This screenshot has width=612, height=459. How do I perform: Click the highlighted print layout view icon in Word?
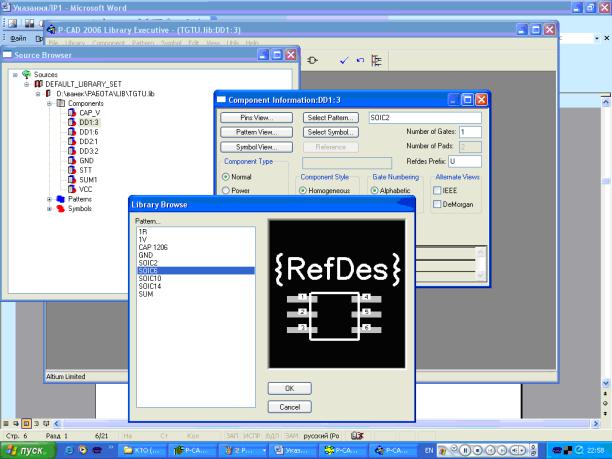[x=26, y=423]
